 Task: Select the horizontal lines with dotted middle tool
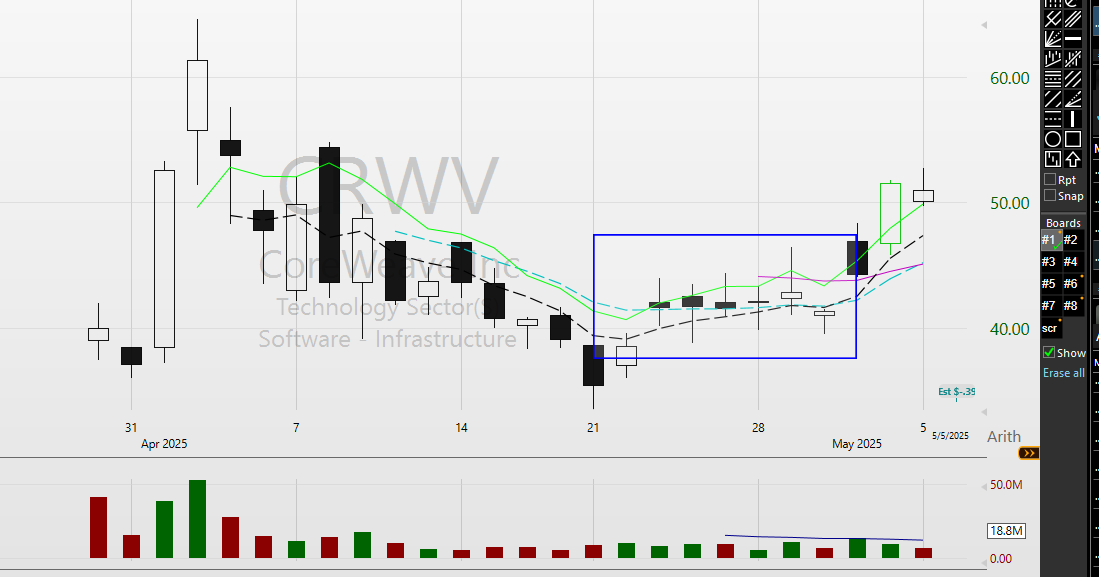coord(1053,118)
